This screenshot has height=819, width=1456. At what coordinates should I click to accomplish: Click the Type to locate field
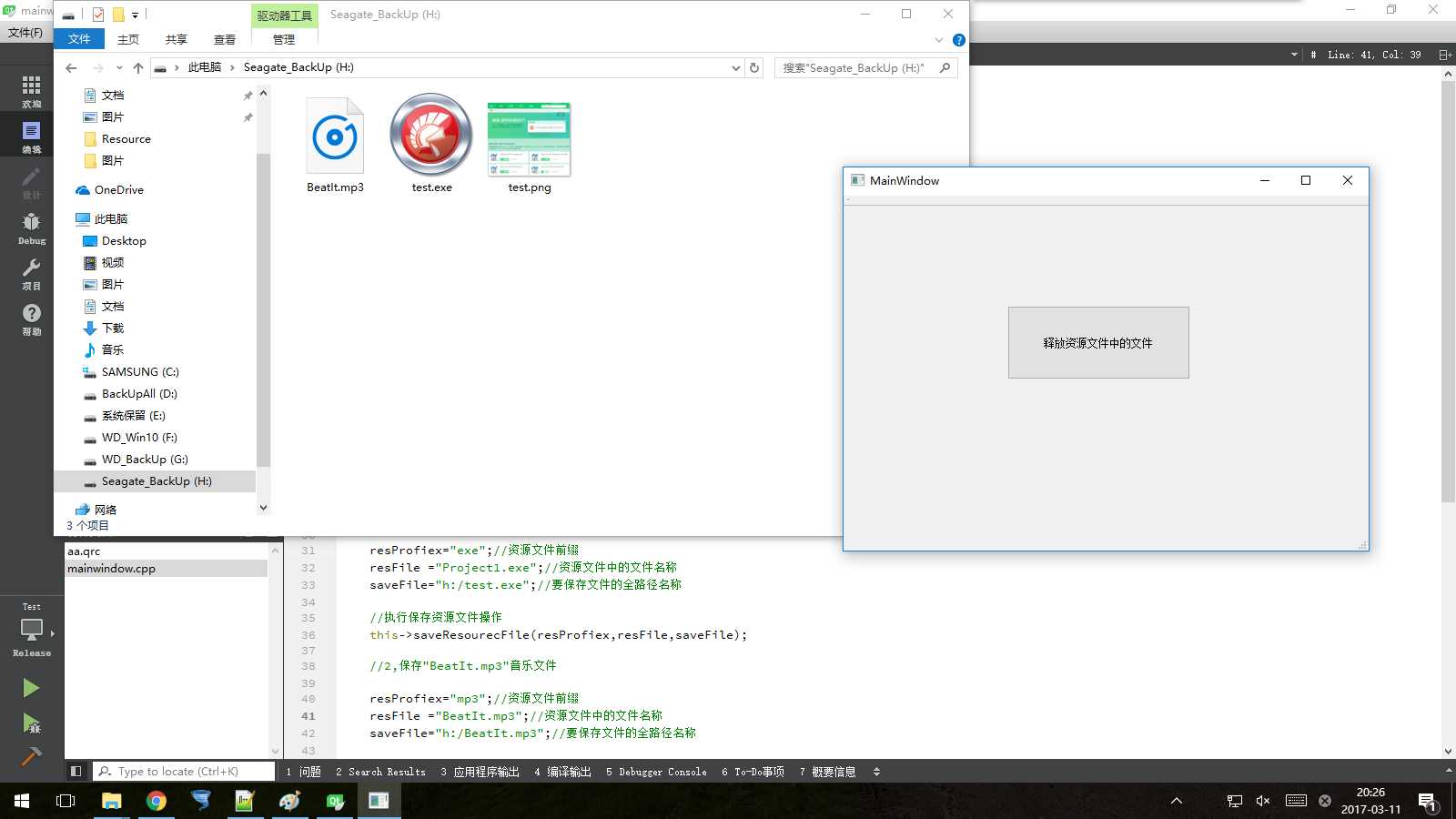(x=184, y=772)
